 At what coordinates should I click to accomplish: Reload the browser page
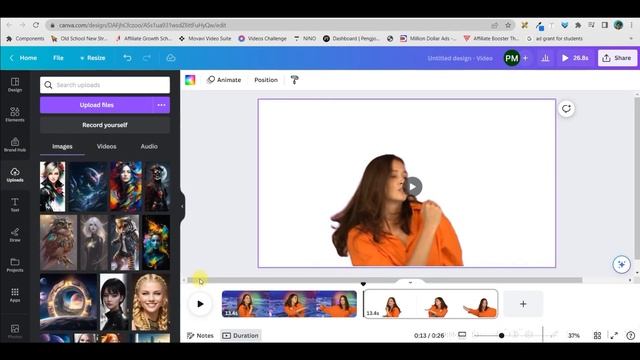click(36, 25)
